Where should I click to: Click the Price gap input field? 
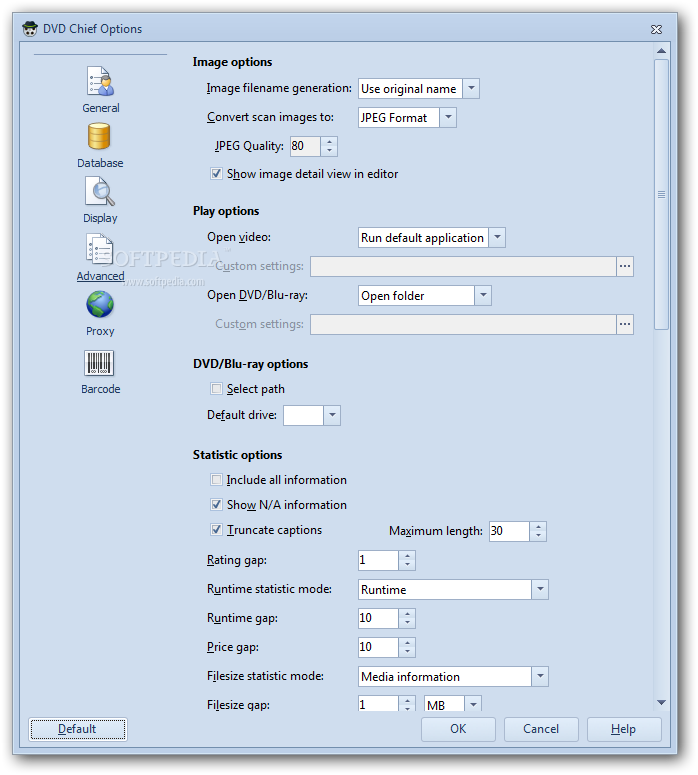[x=378, y=647]
